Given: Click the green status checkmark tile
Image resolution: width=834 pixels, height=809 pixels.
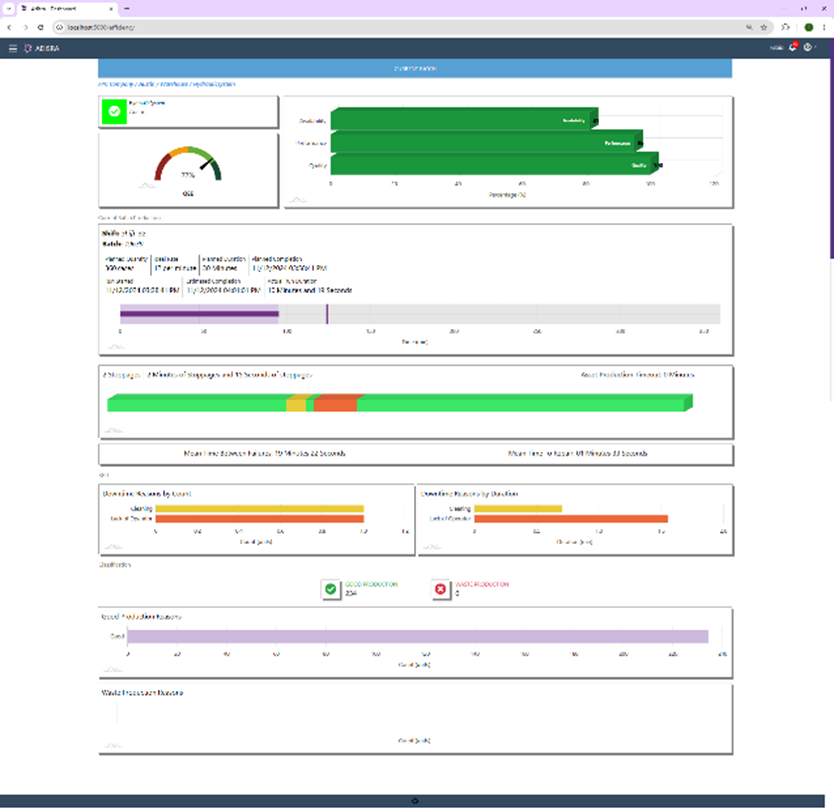Looking at the screenshot, I should [114, 112].
